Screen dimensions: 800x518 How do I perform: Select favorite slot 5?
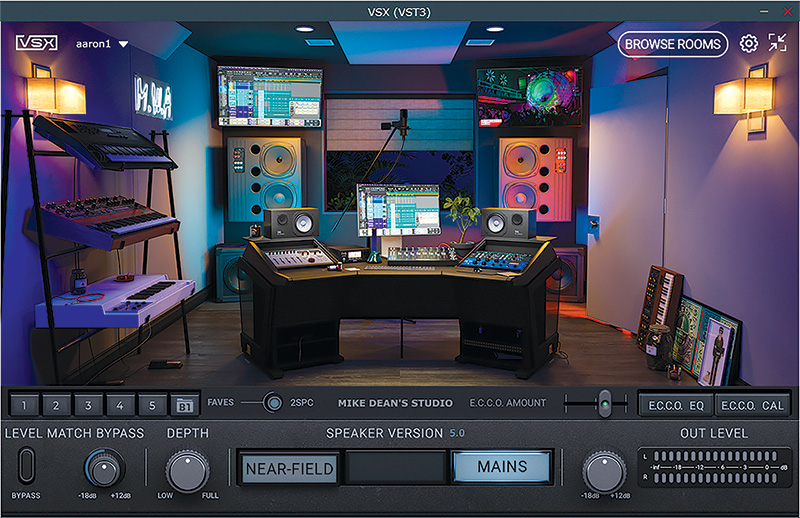[x=152, y=405]
